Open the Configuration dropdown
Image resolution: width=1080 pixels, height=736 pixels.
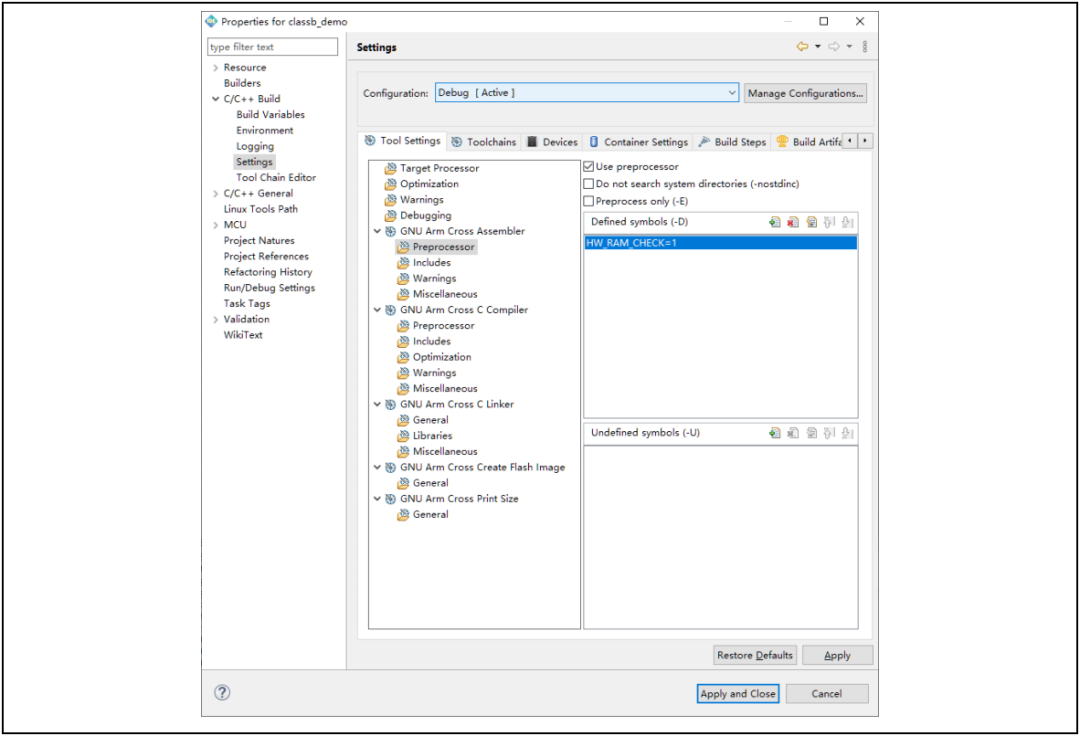click(x=587, y=93)
